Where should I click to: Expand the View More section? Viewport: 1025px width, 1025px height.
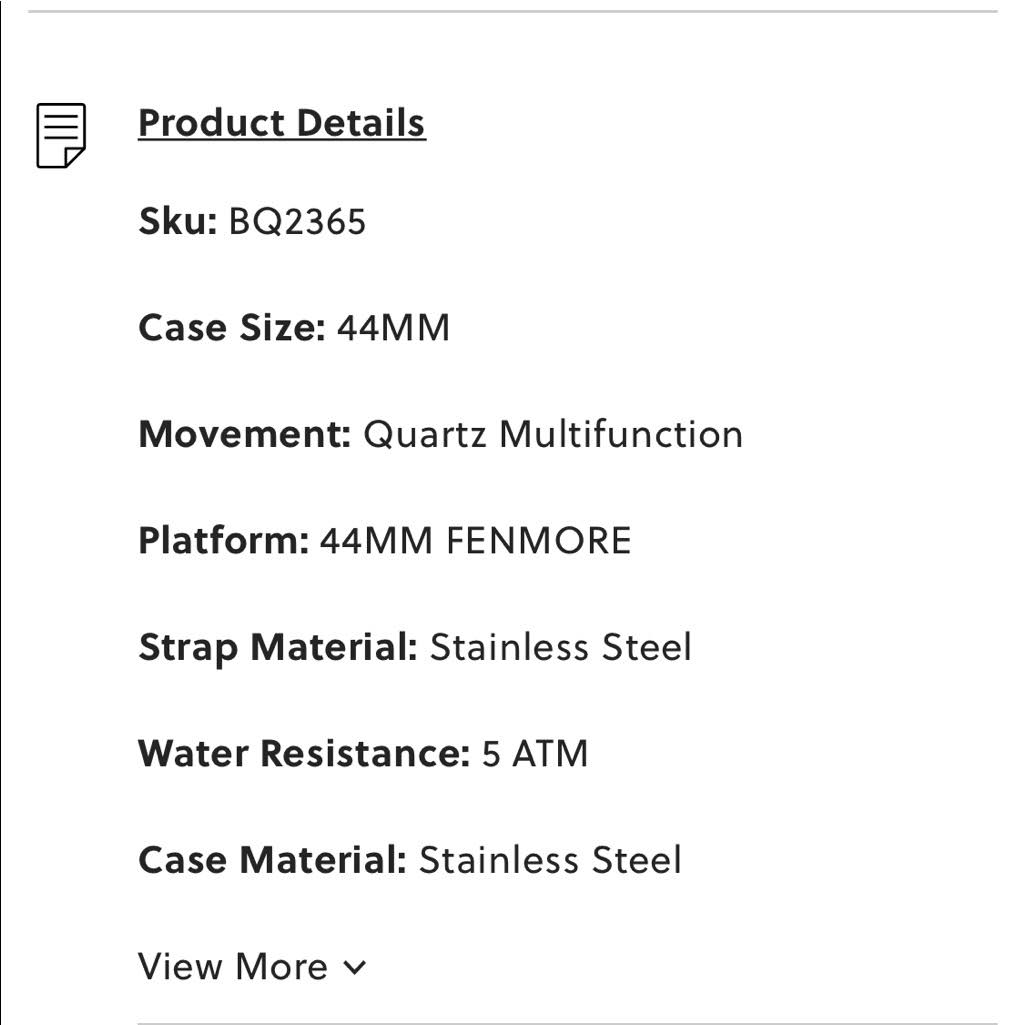(x=252, y=966)
